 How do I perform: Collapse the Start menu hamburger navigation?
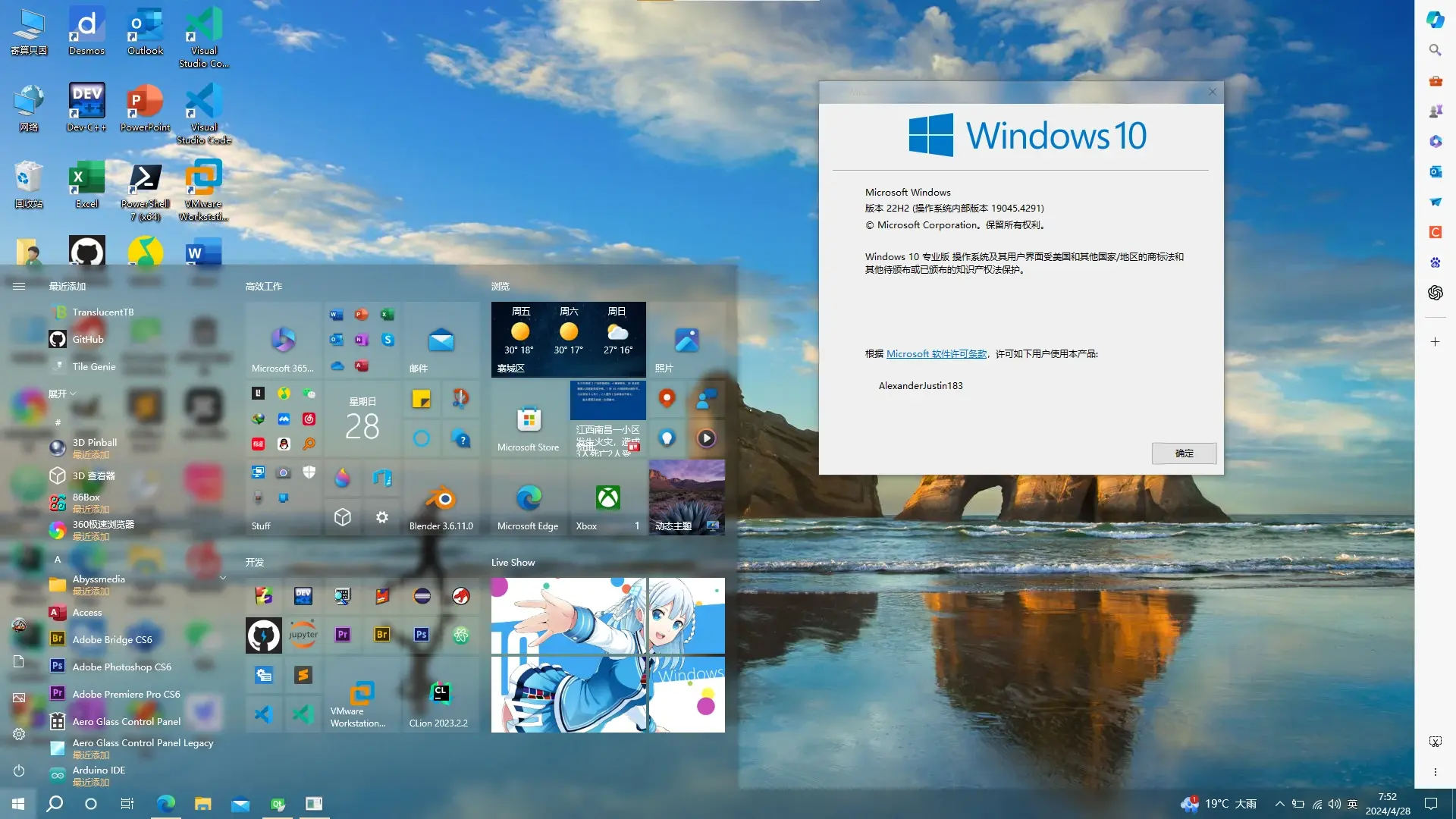(19, 286)
